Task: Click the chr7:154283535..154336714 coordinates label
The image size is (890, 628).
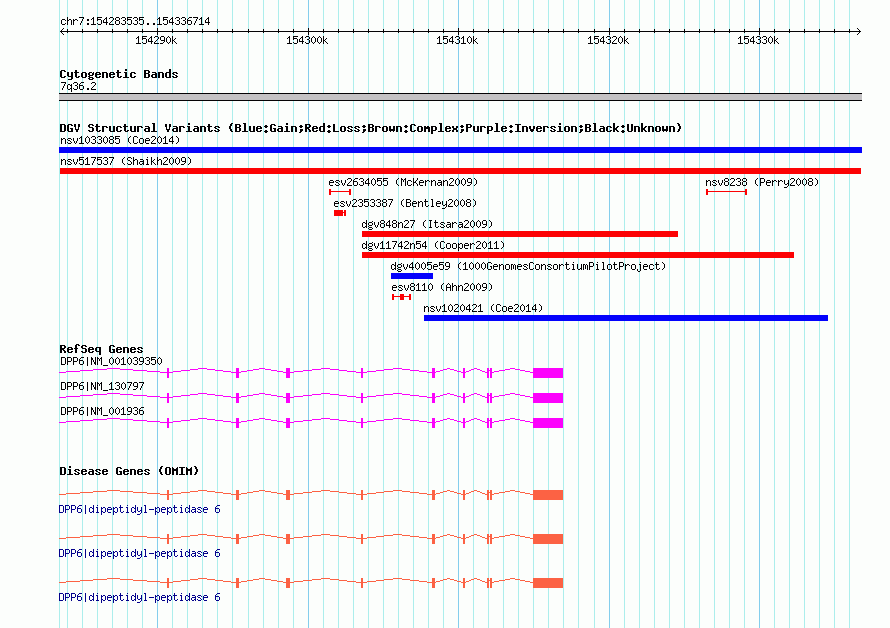Action: point(135,22)
